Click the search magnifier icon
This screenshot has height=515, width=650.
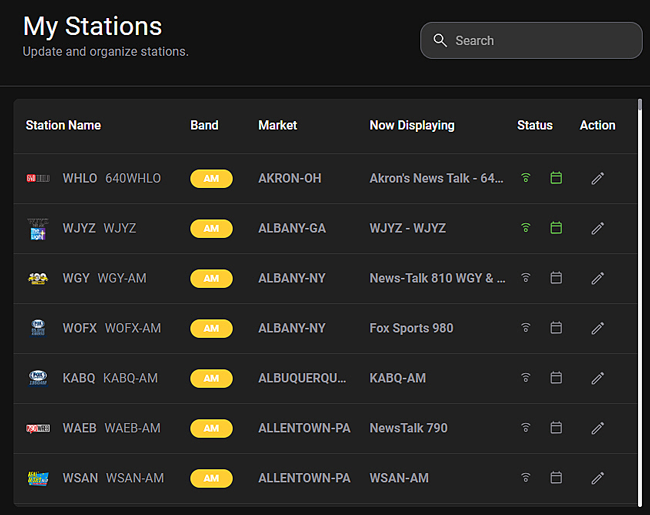[440, 41]
